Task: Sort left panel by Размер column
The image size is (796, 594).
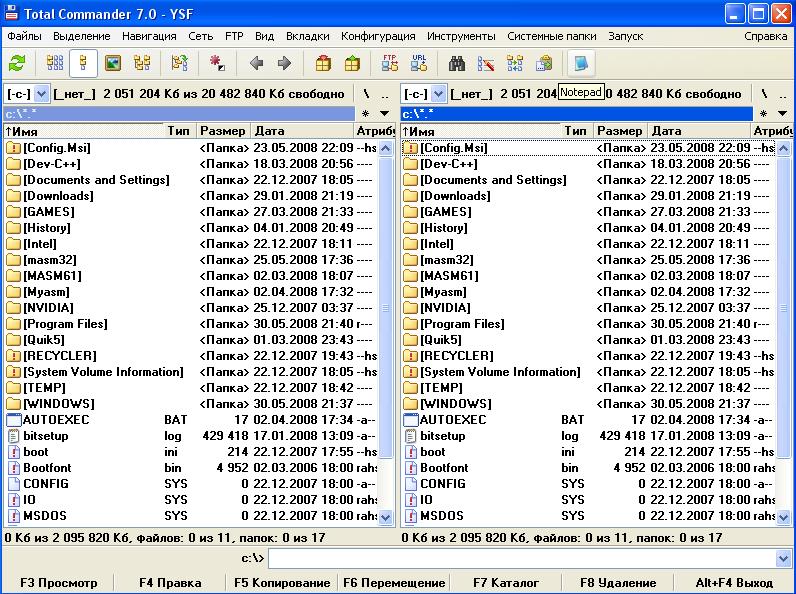Action: coord(222,131)
